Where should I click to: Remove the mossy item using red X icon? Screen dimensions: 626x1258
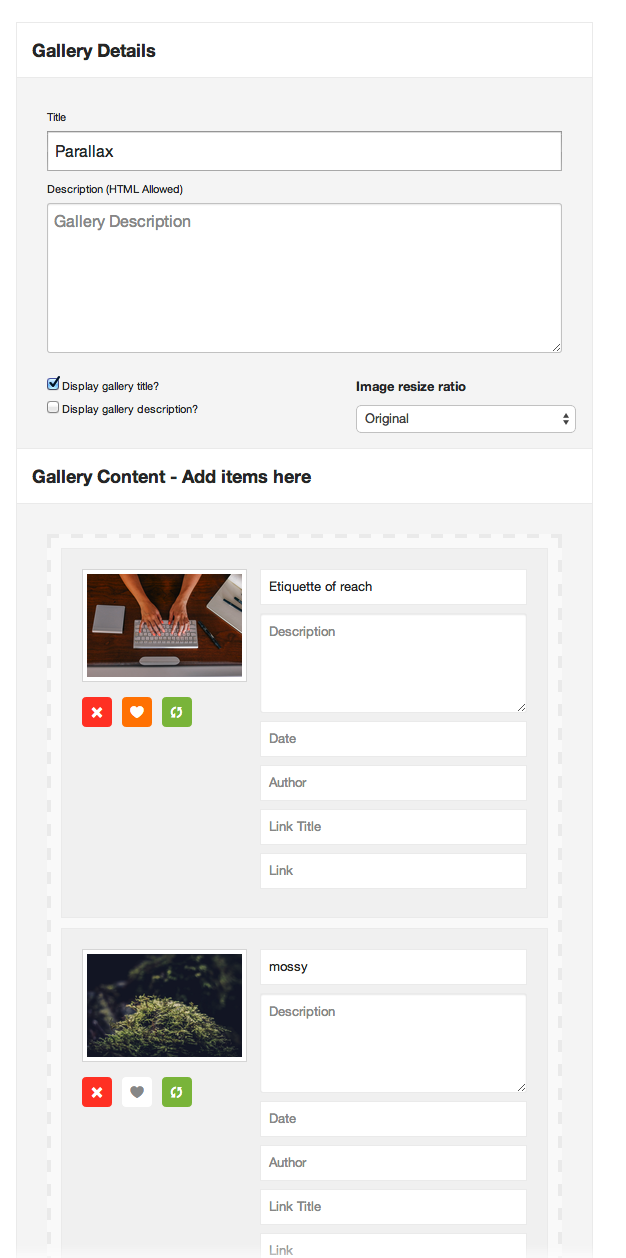click(x=97, y=1092)
